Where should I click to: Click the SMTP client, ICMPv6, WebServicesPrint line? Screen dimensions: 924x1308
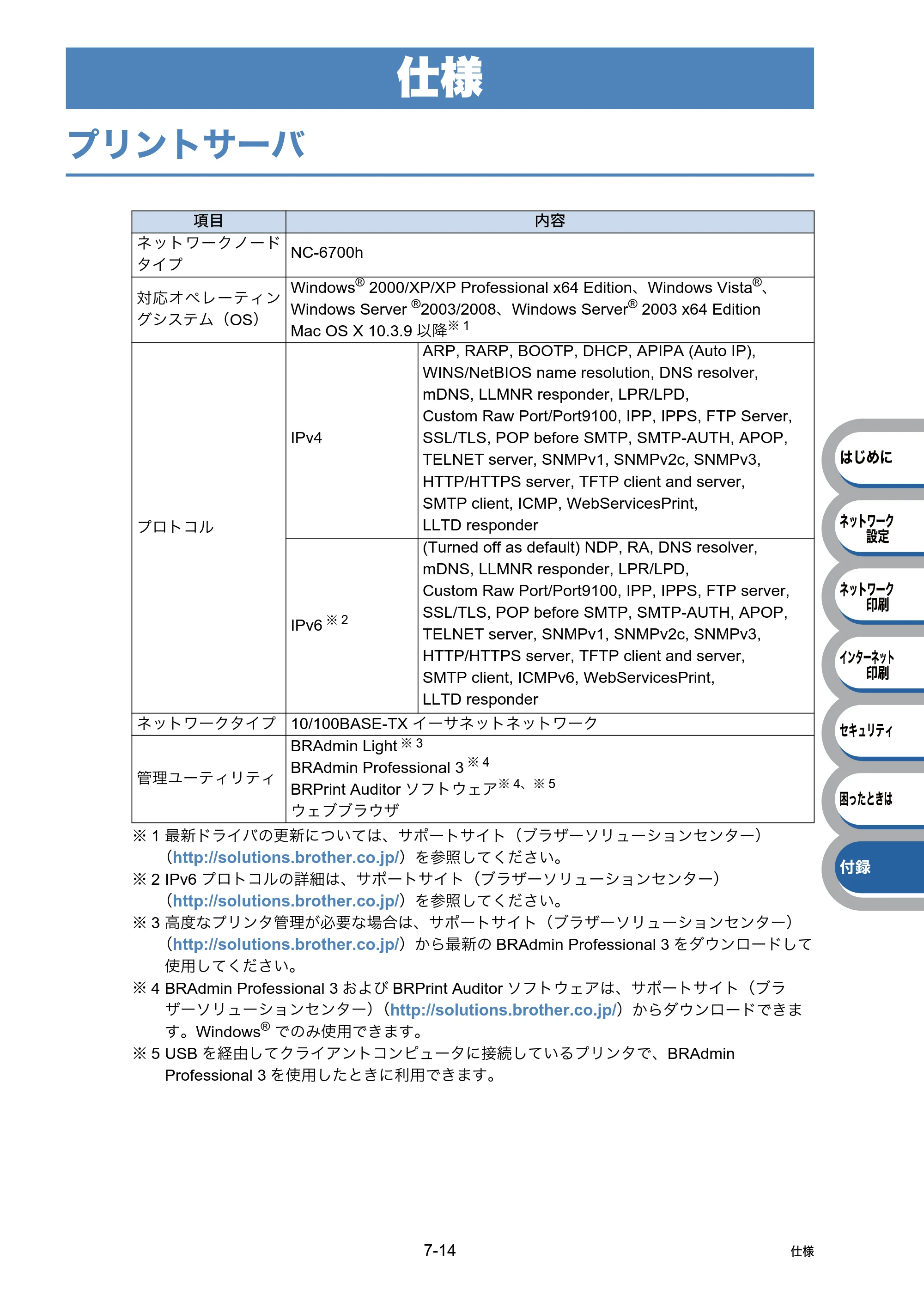pyautogui.click(x=569, y=678)
